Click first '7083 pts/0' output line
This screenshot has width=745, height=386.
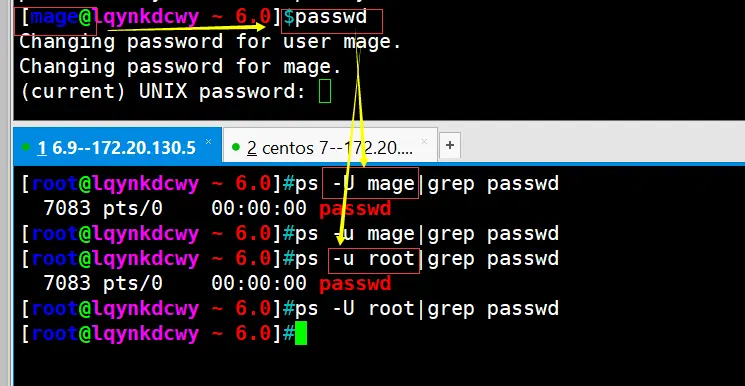coord(217,208)
